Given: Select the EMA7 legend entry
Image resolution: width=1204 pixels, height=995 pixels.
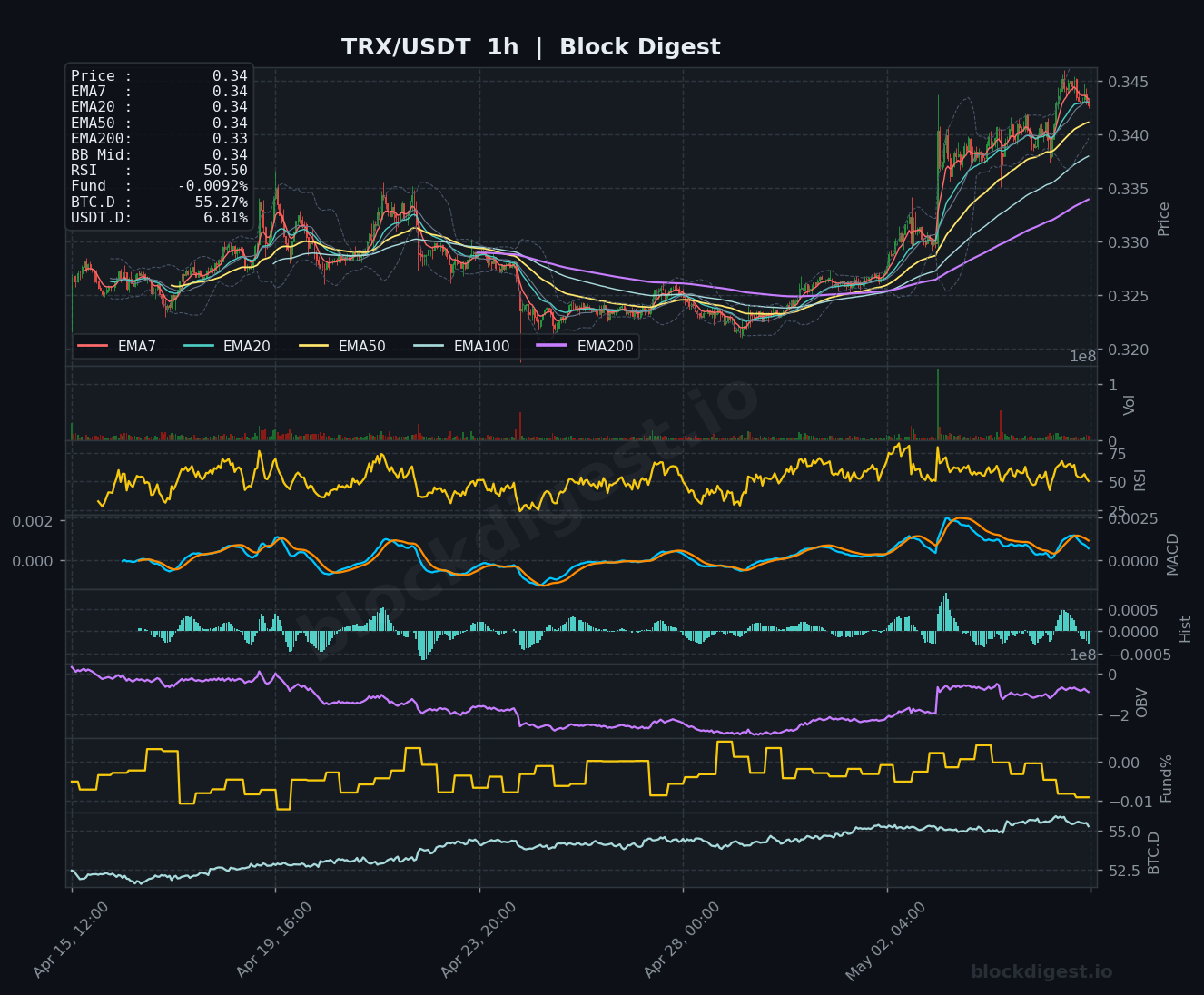Looking at the screenshot, I should click(x=117, y=346).
